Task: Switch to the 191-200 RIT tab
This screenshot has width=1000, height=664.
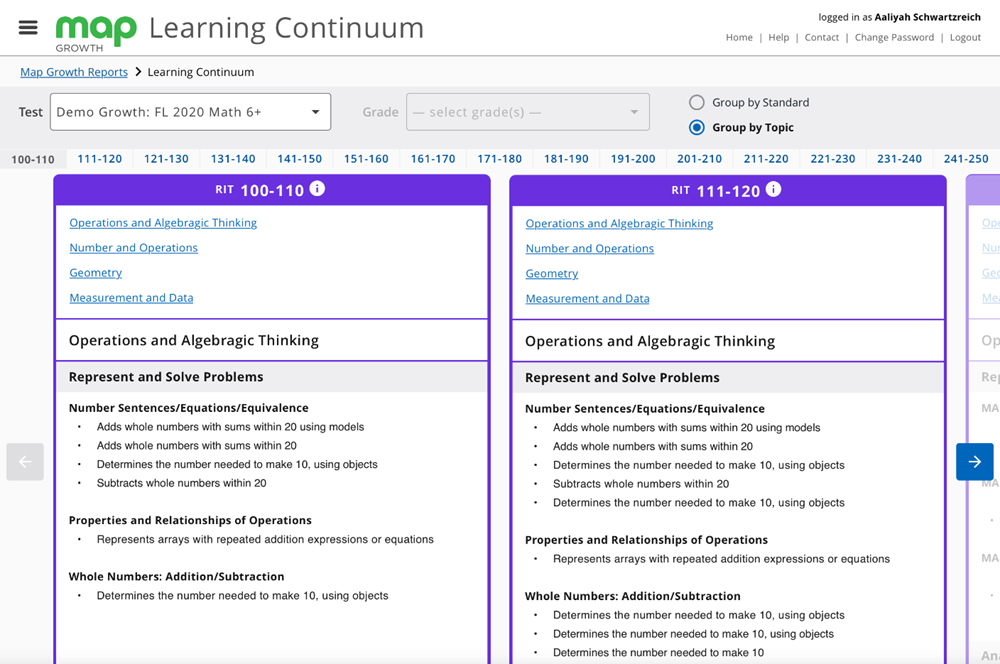Action: 633,159
